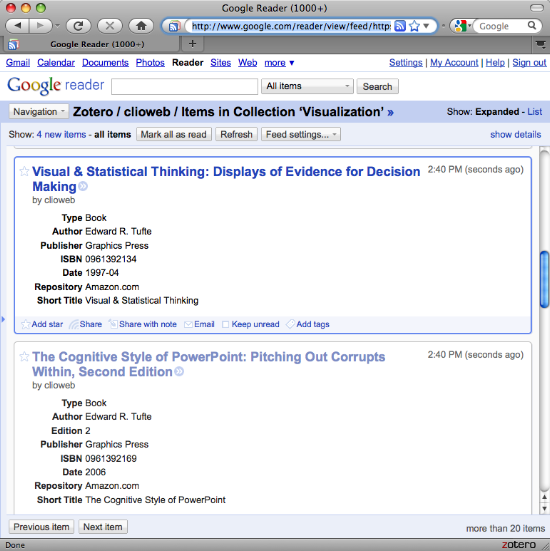
Task: Check the Keep unread checkbox
Action: pos(225,324)
